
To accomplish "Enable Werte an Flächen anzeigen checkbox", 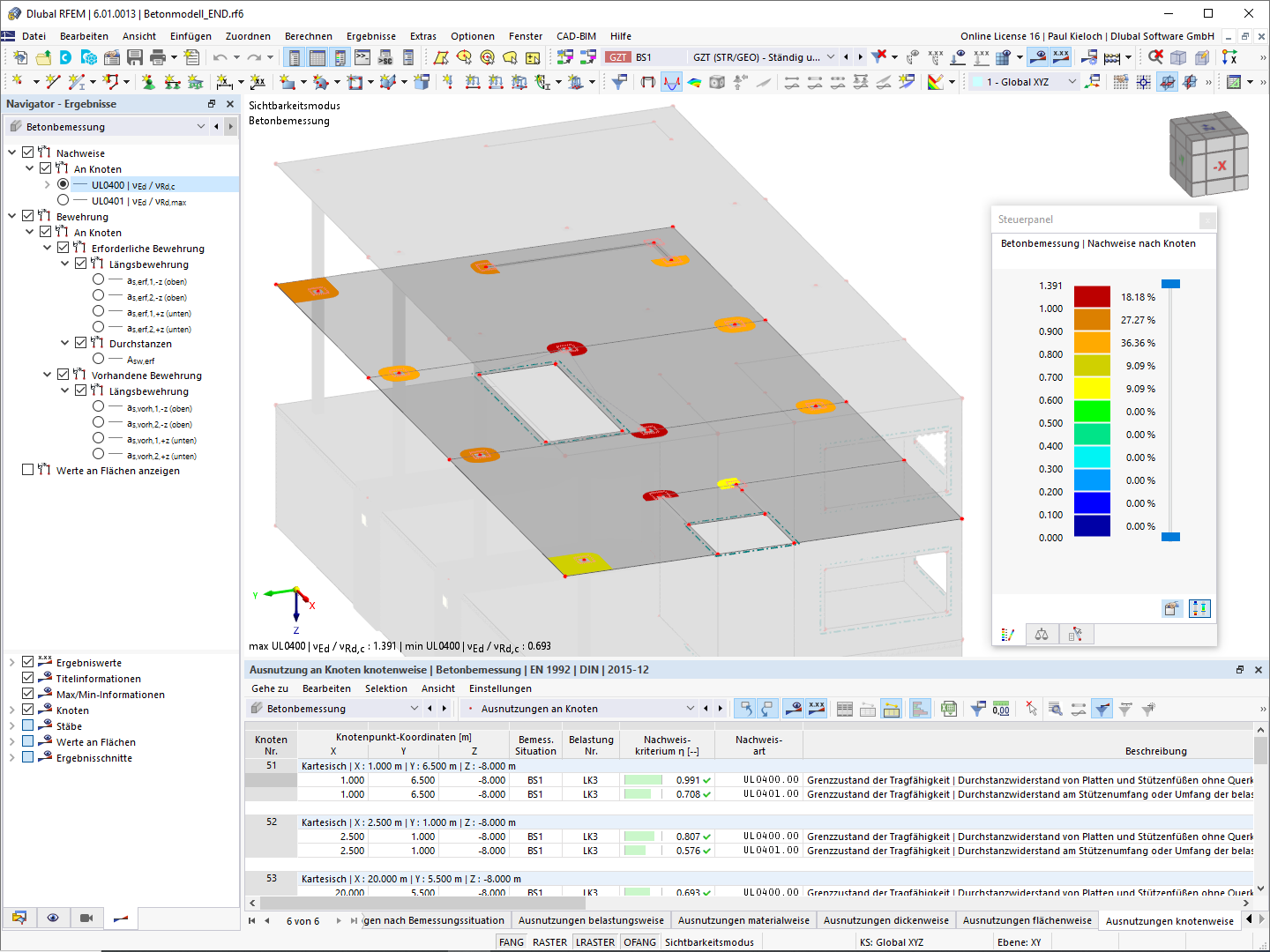I will (27, 470).
